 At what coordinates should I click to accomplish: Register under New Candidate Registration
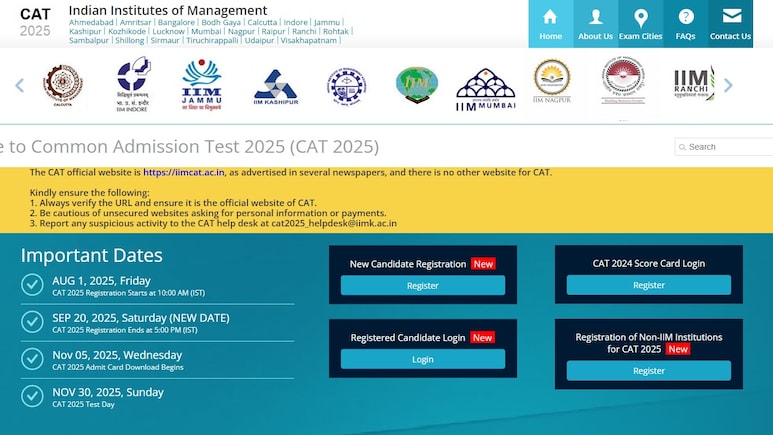[x=422, y=286]
